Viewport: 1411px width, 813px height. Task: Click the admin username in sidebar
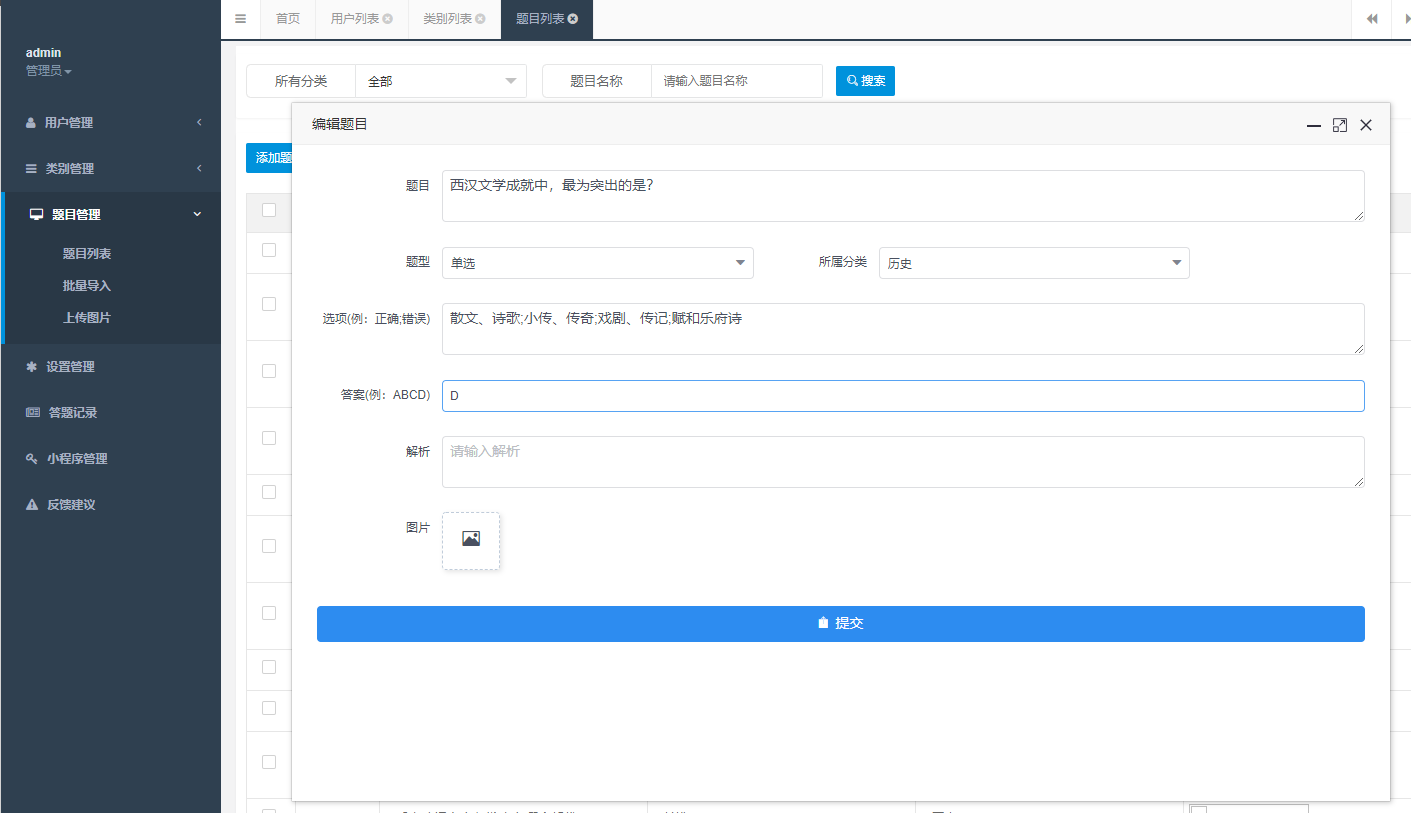[43, 52]
